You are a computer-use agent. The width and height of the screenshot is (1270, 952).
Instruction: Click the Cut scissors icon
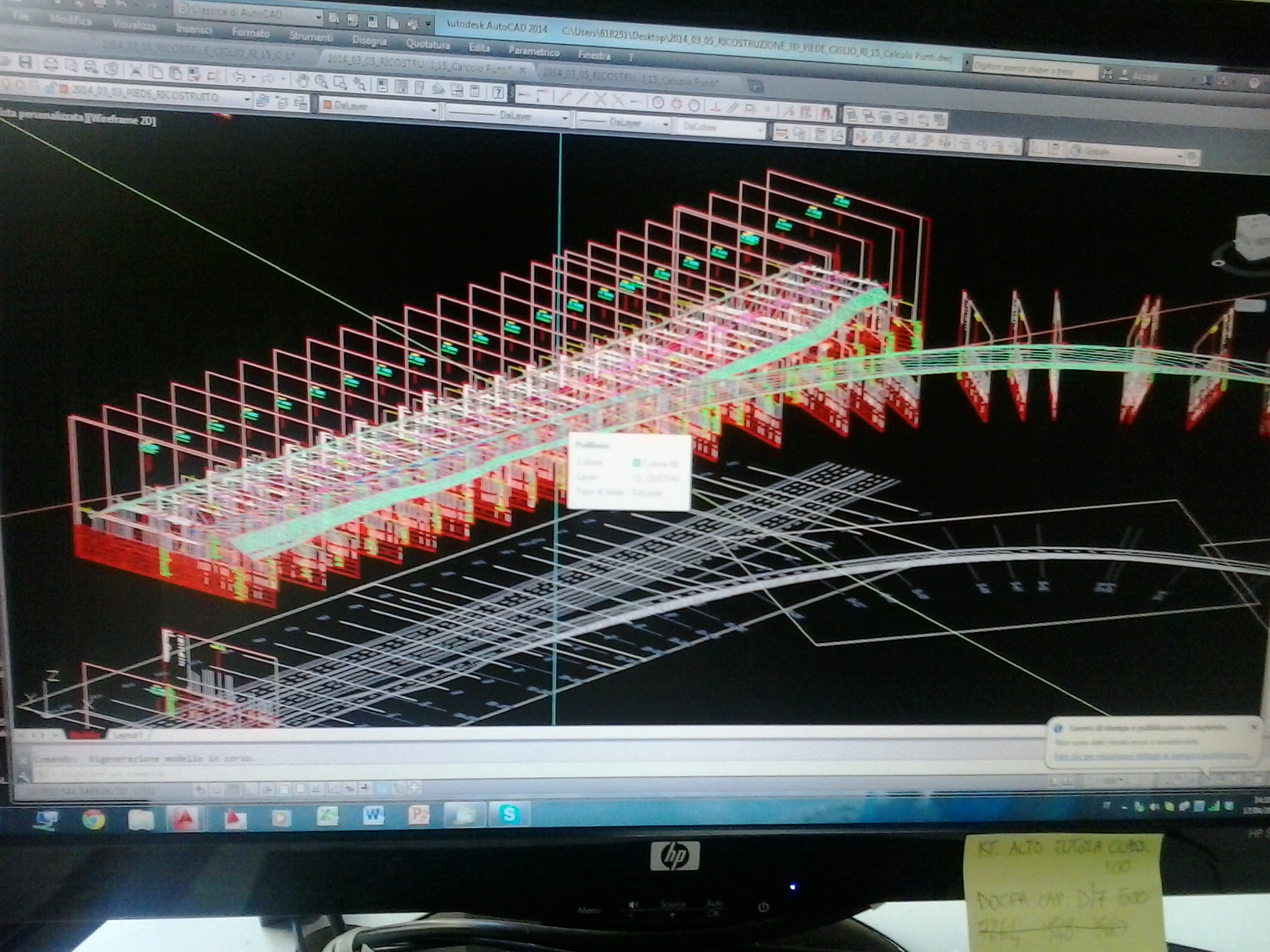(x=136, y=70)
